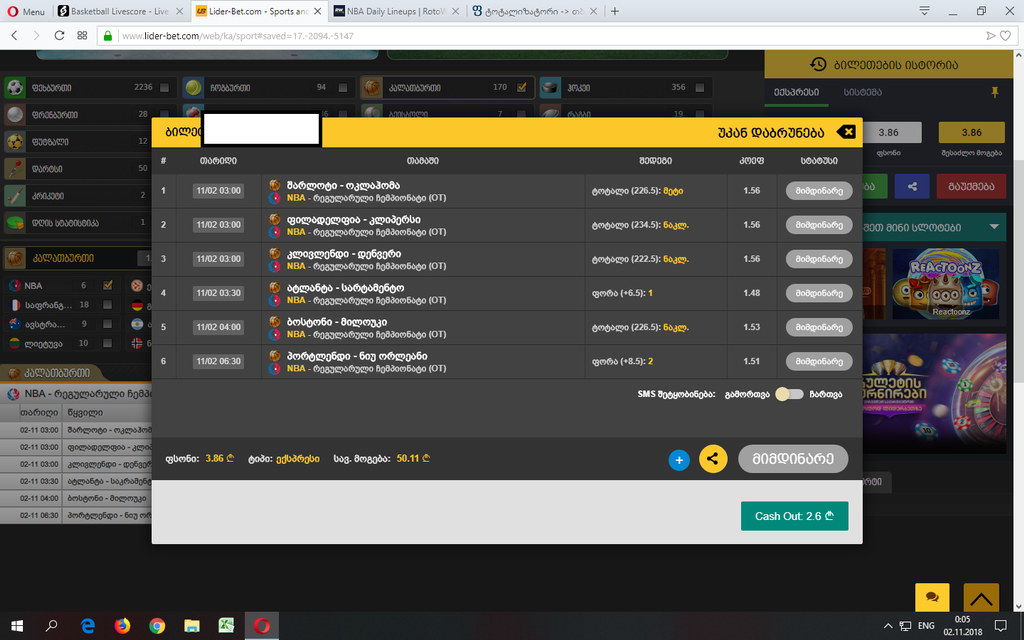The image size is (1024, 640).
Task: Open ticket history clock icon
Action: [x=818, y=64]
